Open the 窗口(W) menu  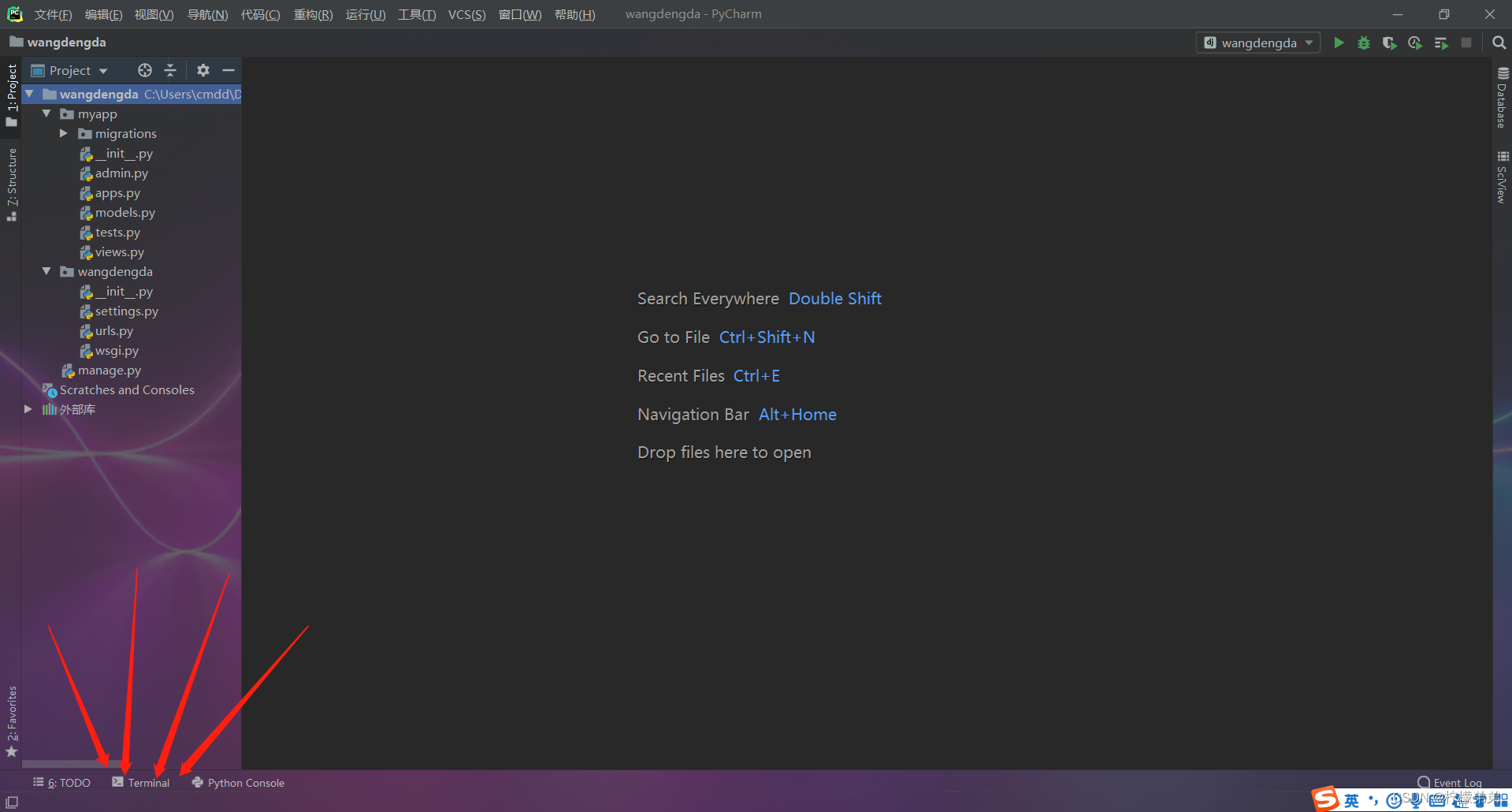pyautogui.click(x=520, y=14)
